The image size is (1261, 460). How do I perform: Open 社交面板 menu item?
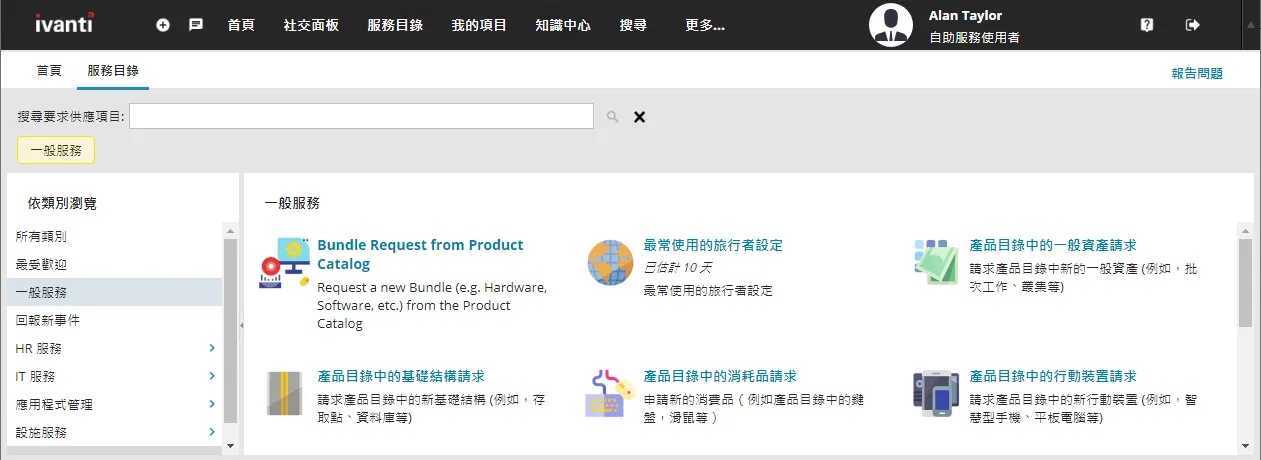(311, 25)
